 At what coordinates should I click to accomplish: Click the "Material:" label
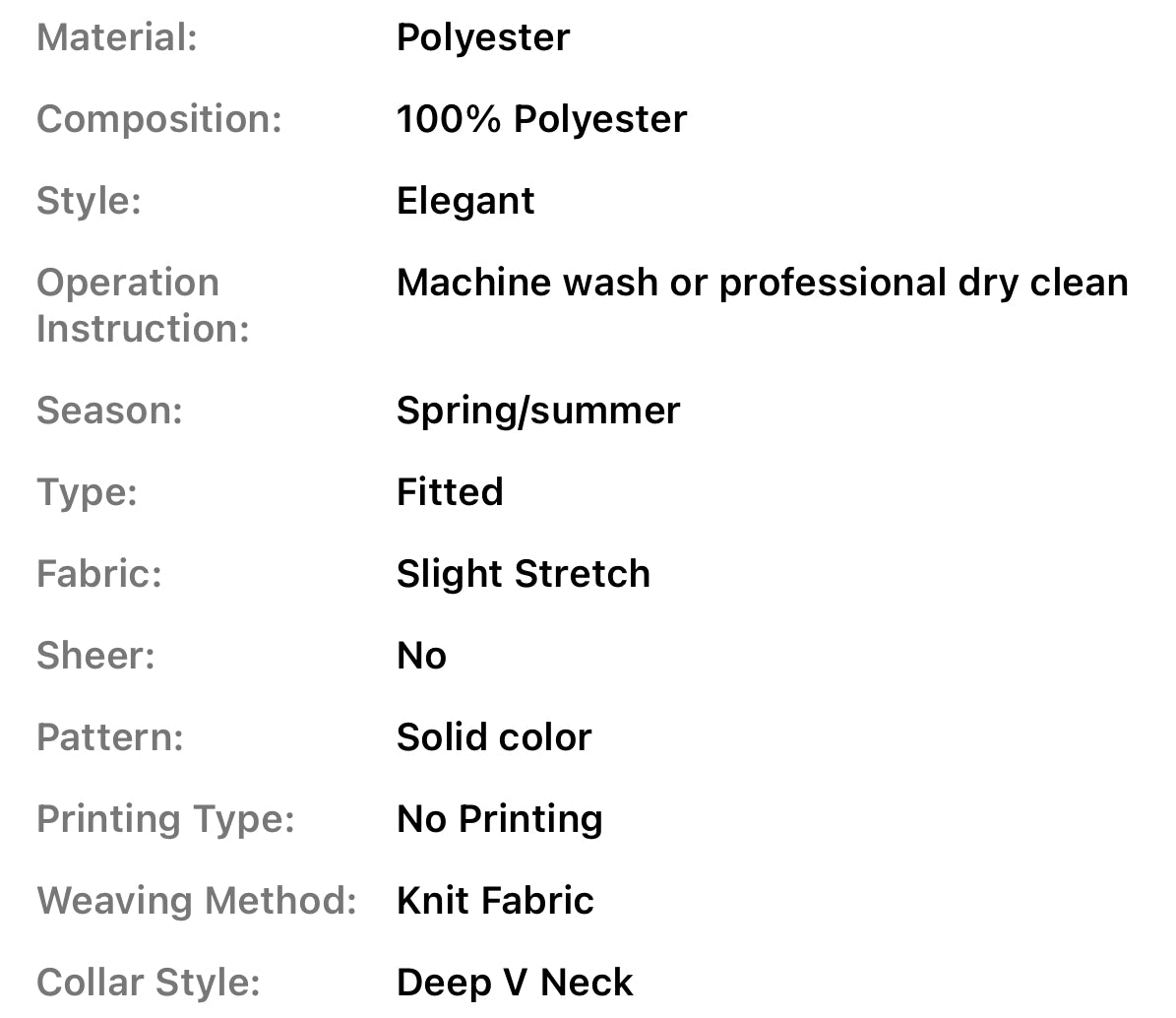[x=117, y=37]
